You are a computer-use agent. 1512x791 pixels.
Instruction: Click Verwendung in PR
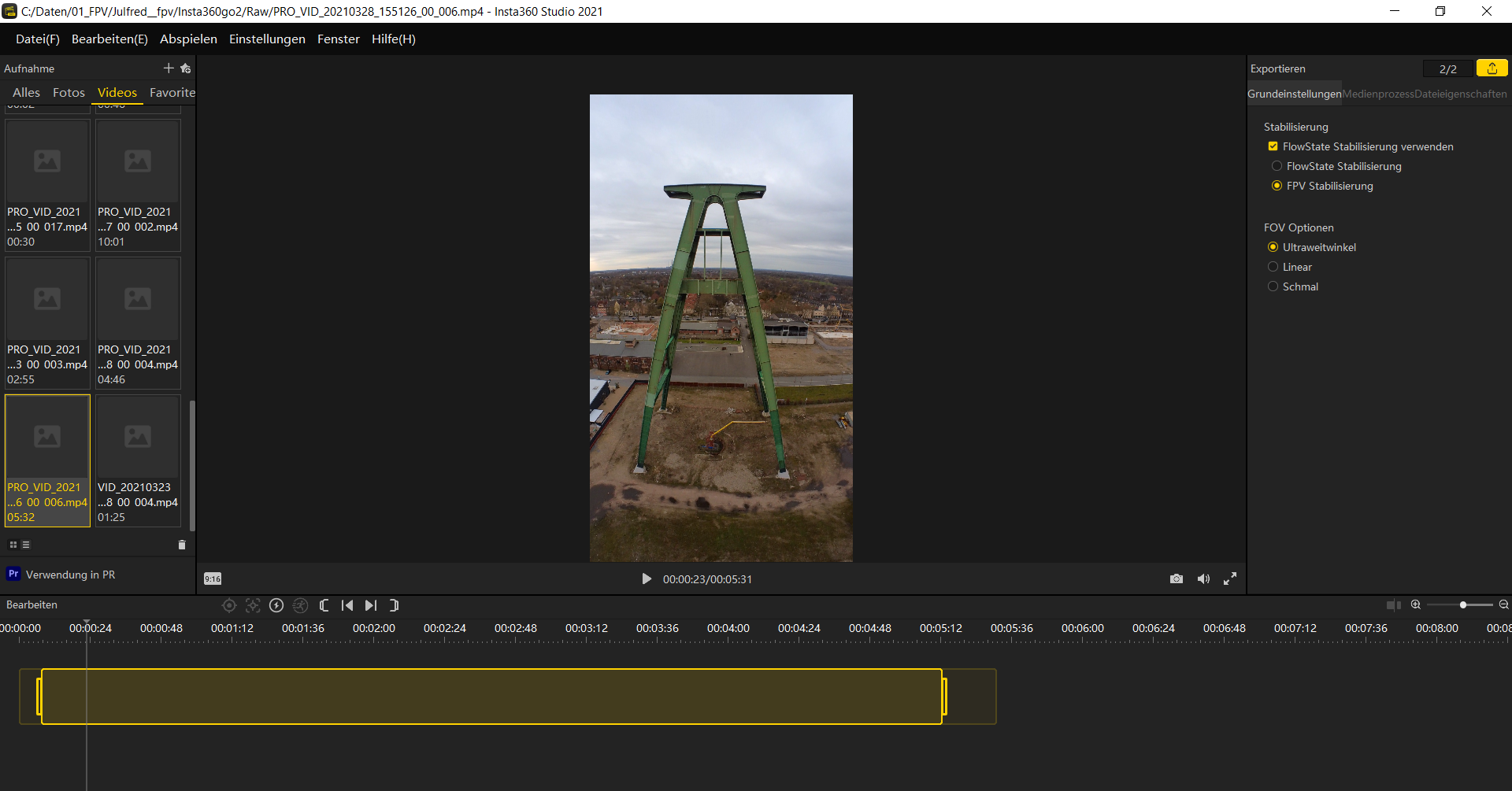click(x=69, y=575)
